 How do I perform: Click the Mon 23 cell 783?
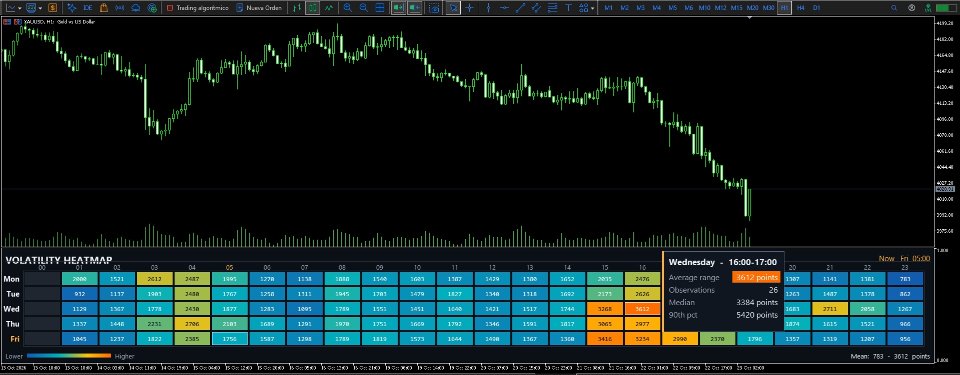coord(905,279)
